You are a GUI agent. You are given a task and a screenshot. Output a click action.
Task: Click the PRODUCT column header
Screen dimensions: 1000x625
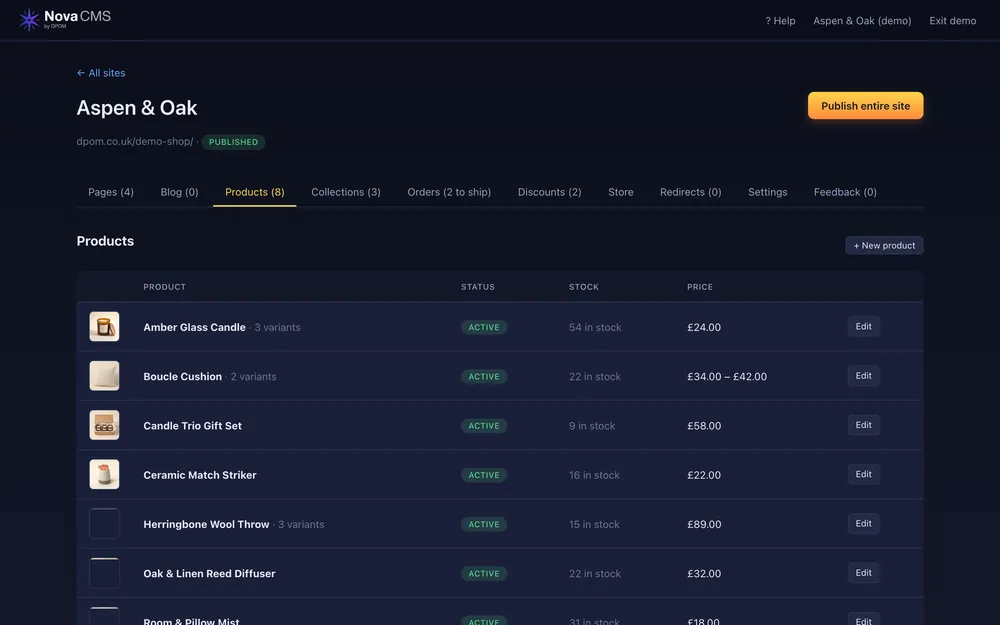tap(165, 287)
